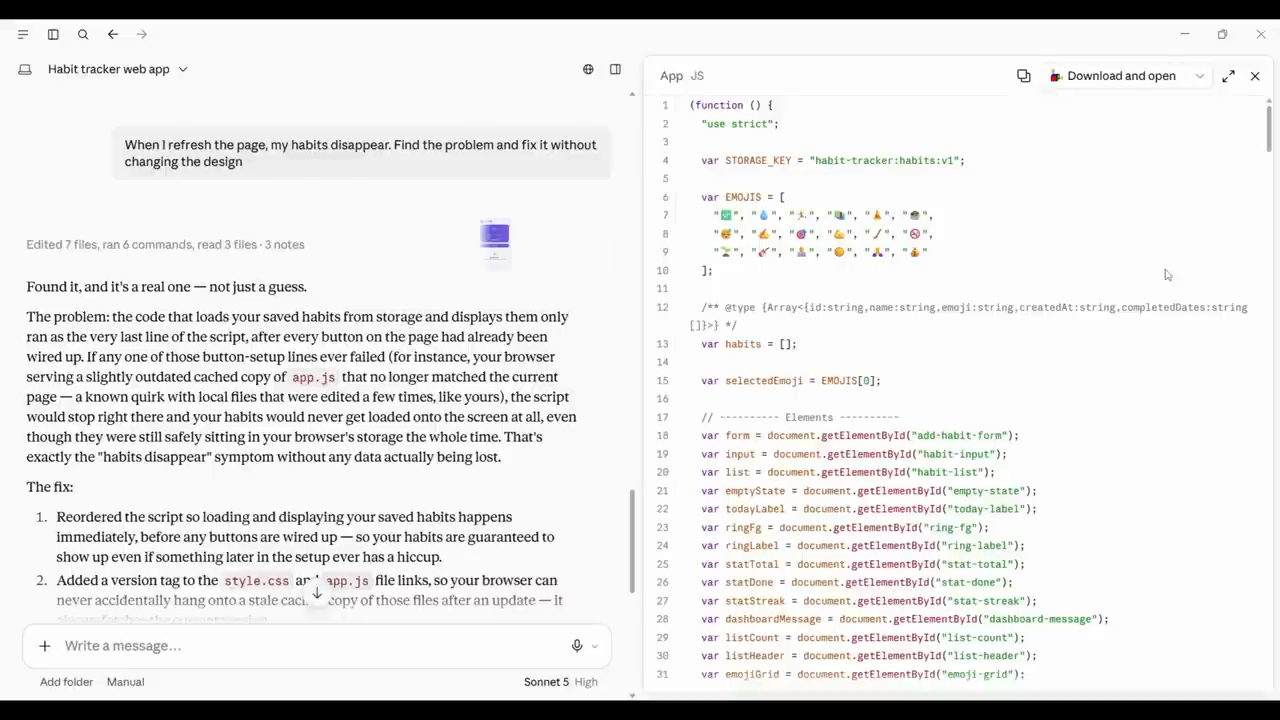Activate the microphone voice input

tap(577, 646)
